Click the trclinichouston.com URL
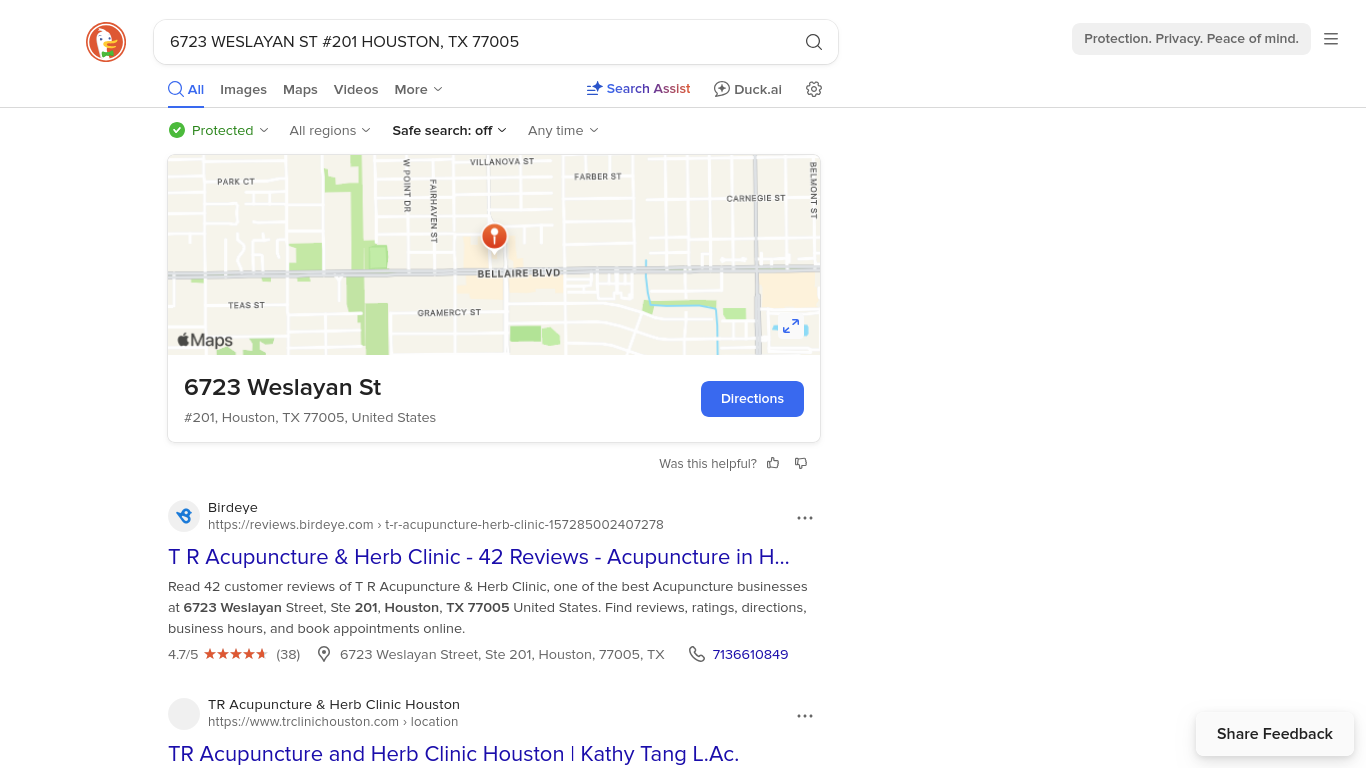 pyautogui.click(x=333, y=722)
